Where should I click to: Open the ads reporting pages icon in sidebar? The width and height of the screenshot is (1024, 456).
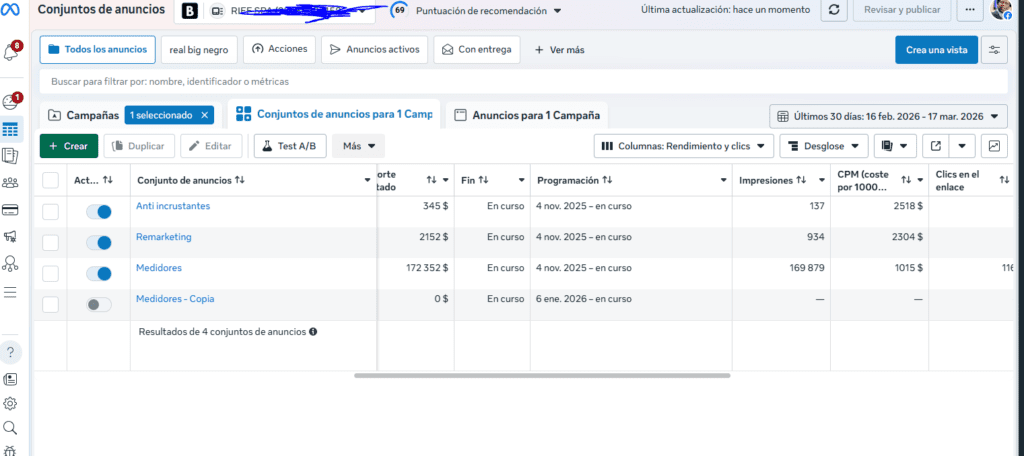[x=10, y=155]
